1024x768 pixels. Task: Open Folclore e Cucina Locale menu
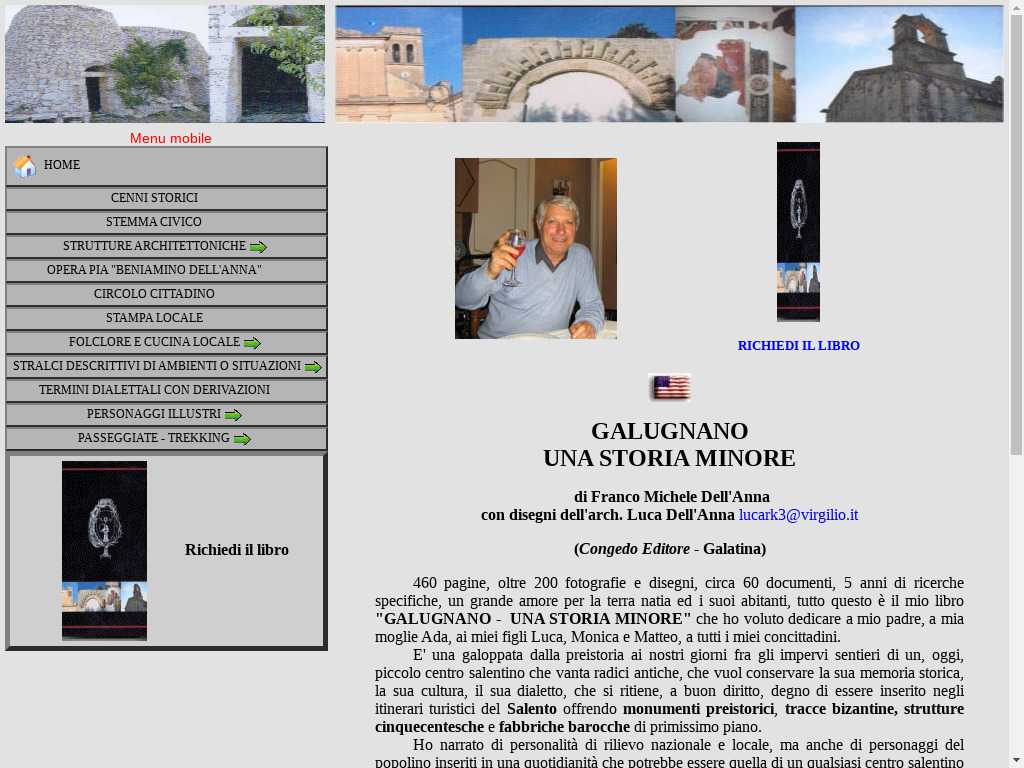click(x=166, y=342)
